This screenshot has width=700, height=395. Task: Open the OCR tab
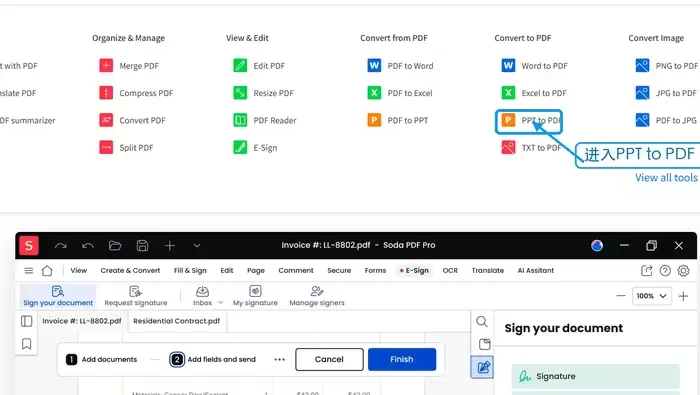[x=450, y=270]
